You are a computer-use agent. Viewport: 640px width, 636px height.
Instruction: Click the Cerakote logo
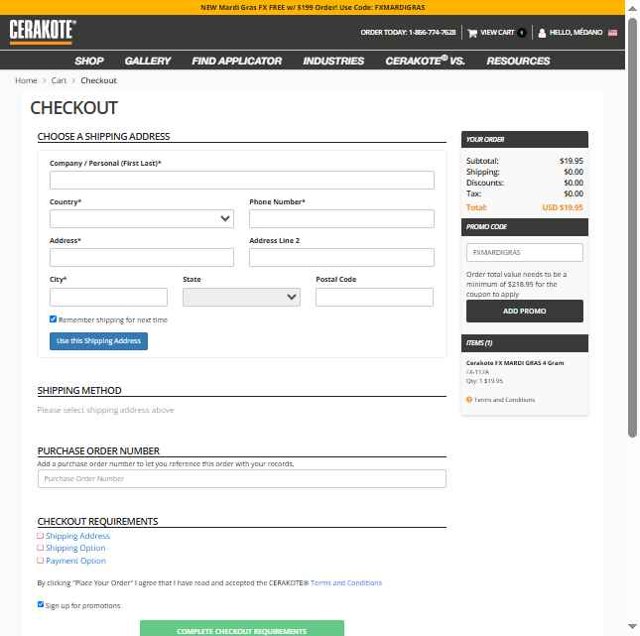42,31
